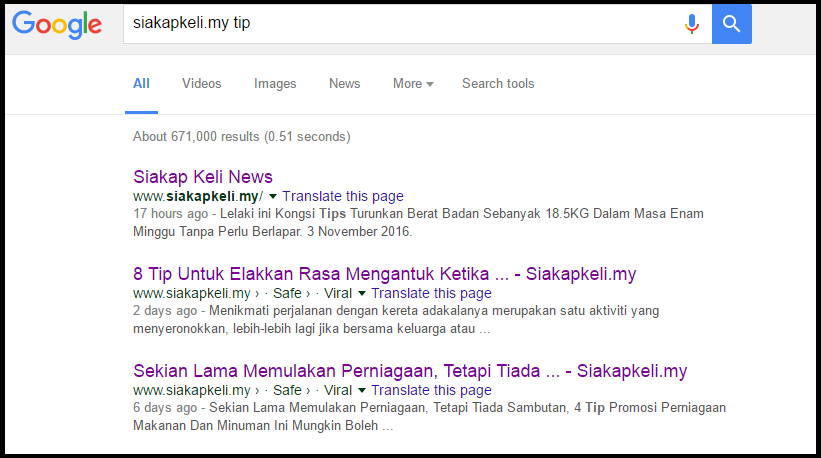Expand the dropdown arrow on the Sekian Lama result URL
This screenshot has width=821, height=458.
pyautogui.click(x=362, y=390)
